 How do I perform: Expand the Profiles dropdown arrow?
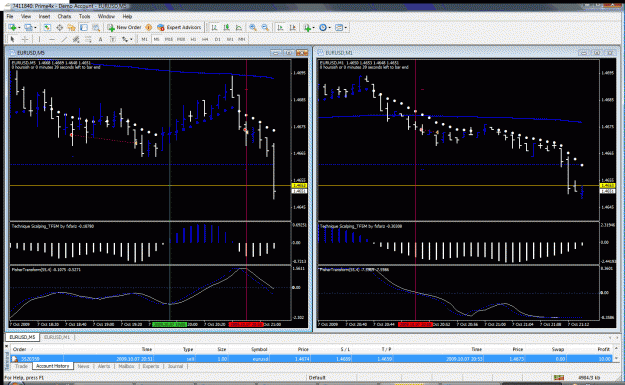pyautogui.click(x=35, y=28)
